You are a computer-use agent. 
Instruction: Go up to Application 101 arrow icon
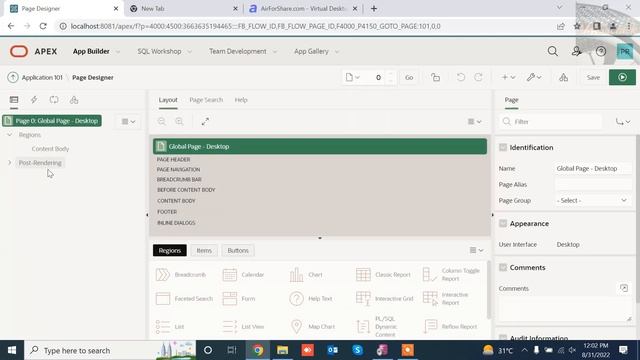pos(13,77)
